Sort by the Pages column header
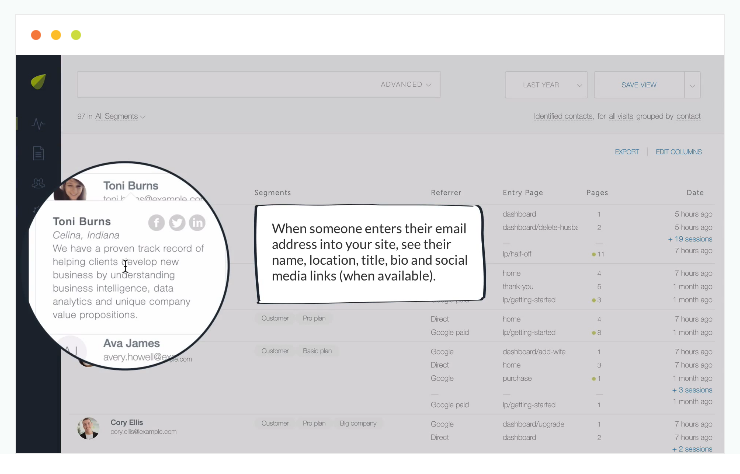740x474 pixels. coord(597,193)
